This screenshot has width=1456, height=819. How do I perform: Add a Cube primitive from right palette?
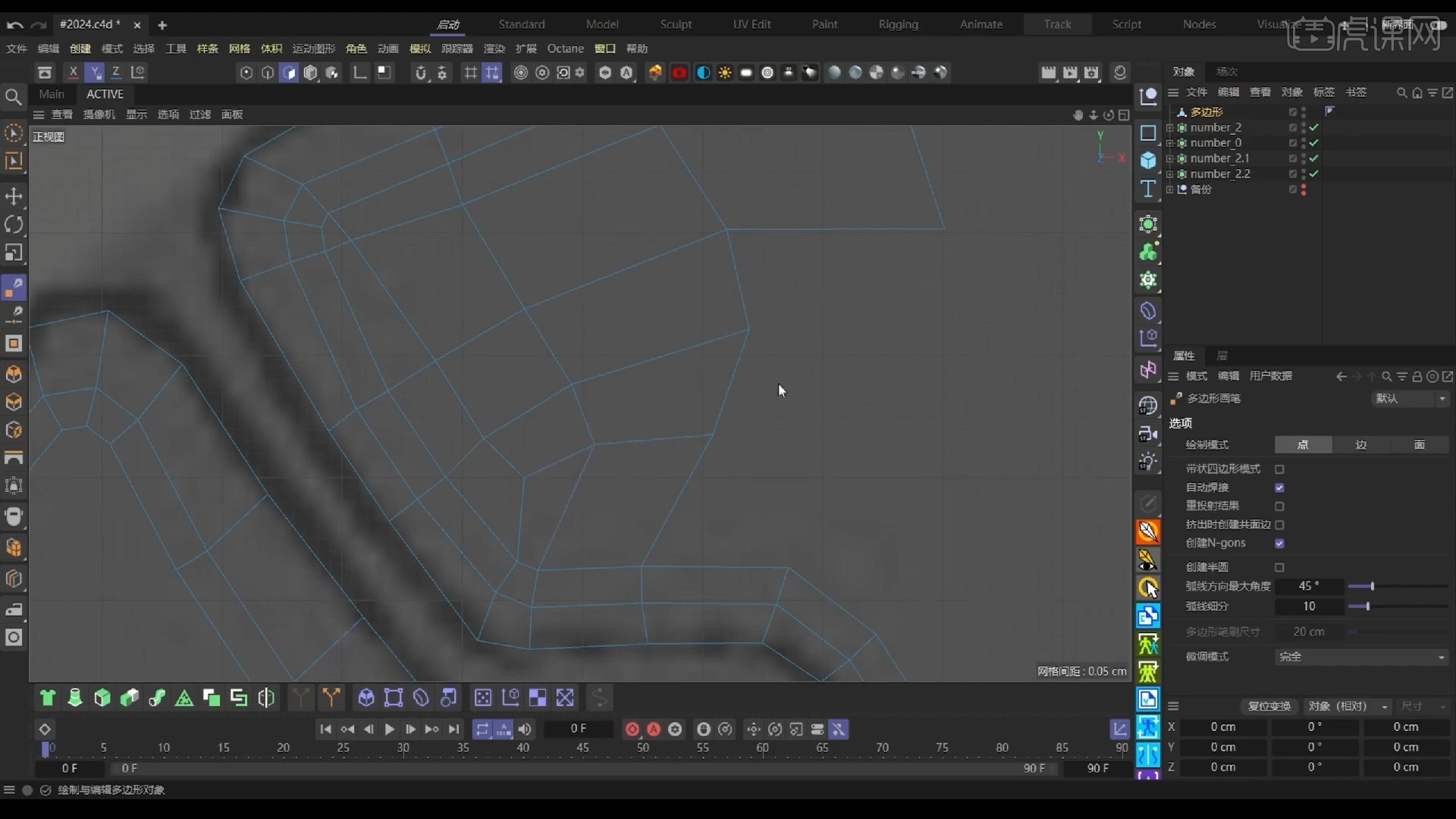pos(1148,161)
